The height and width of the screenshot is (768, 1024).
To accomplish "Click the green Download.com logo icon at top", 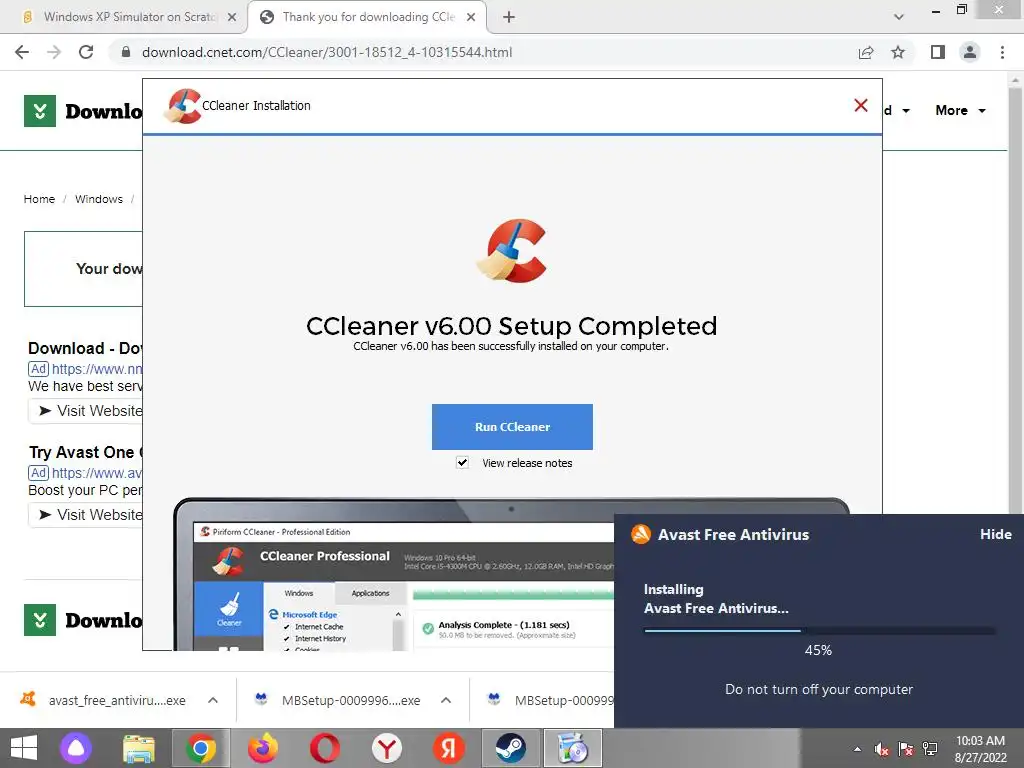I will click(40, 111).
